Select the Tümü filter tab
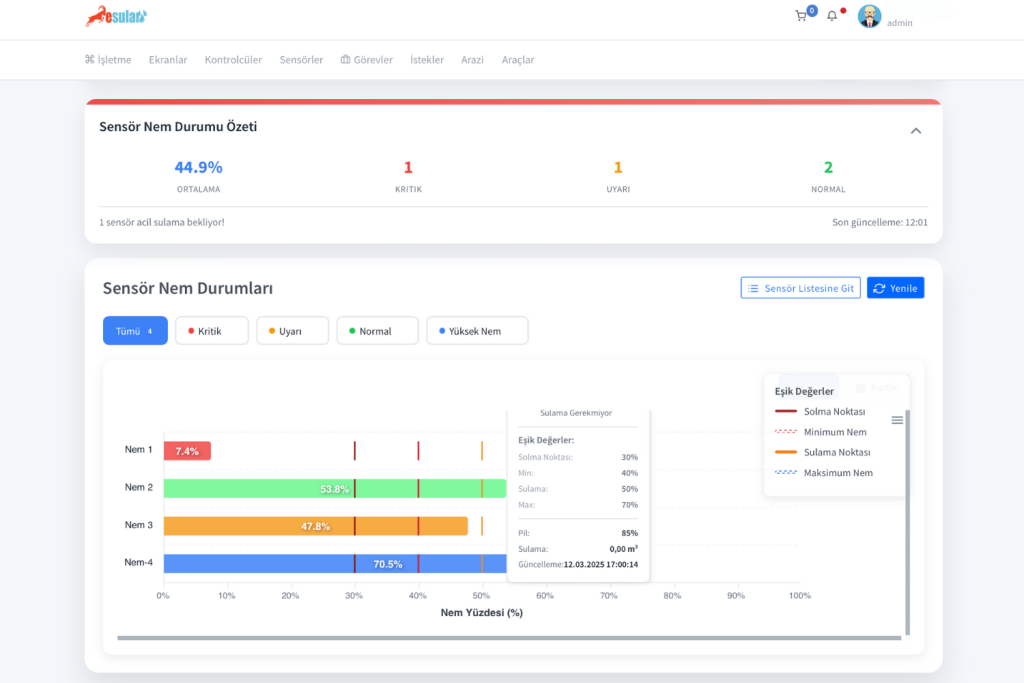The width and height of the screenshot is (1024, 683). pyautogui.click(x=135, y=331)
